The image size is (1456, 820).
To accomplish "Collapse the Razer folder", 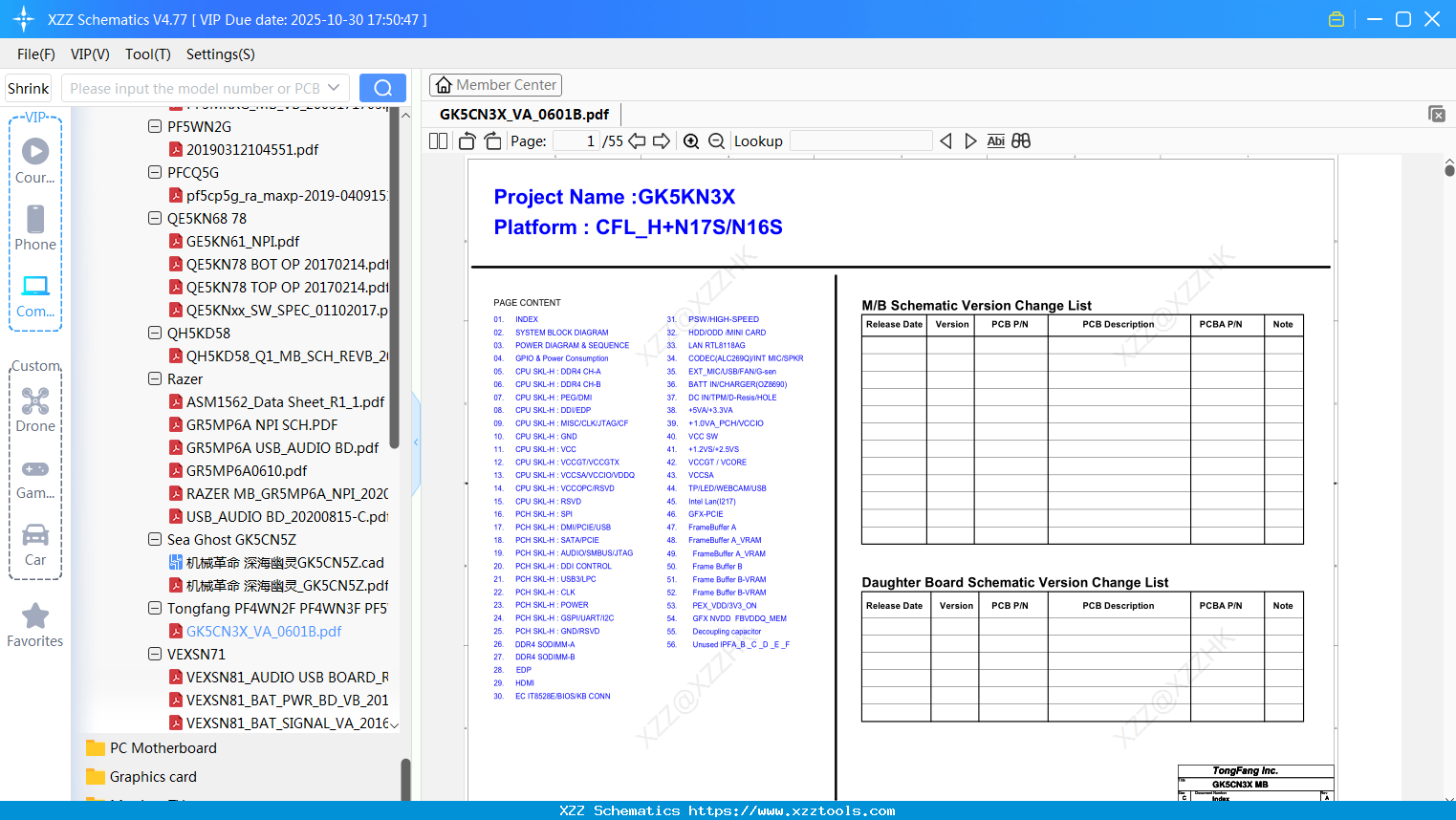I will pyautogui.click(x=155, y=378).
